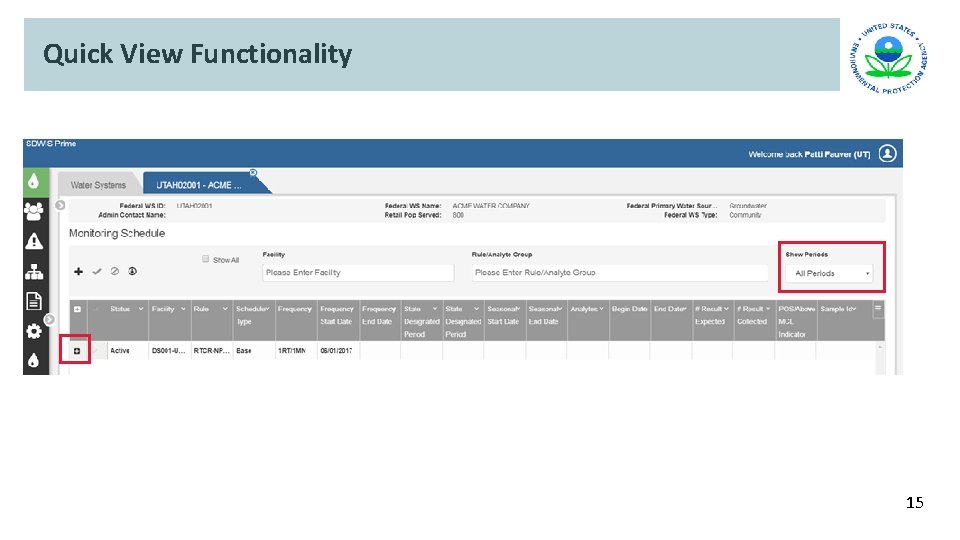The height and width of the screenshot is (540, 960).
Task: Expand the sidebar with circular arrow
Action: point(50,319)
